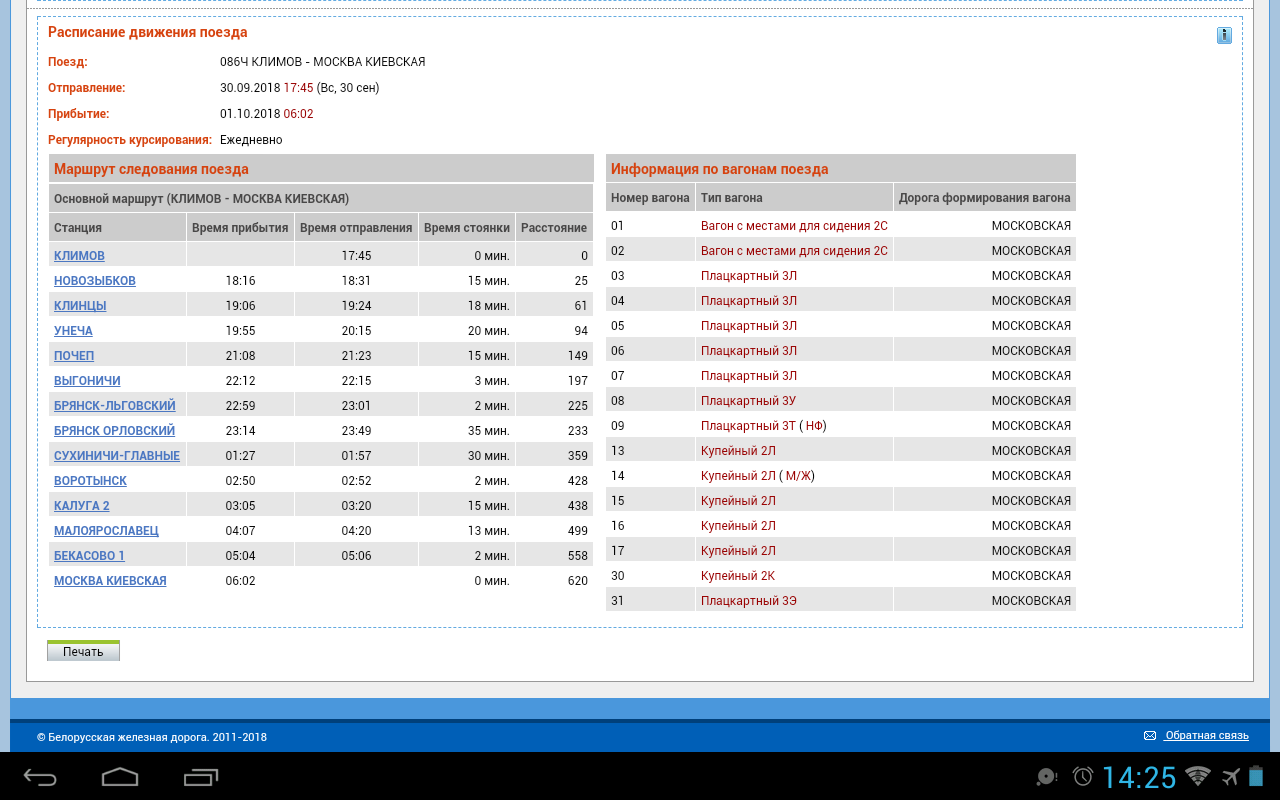Open the Обратная связь feedback link
1280x800 pixels.
[1206, 736]
